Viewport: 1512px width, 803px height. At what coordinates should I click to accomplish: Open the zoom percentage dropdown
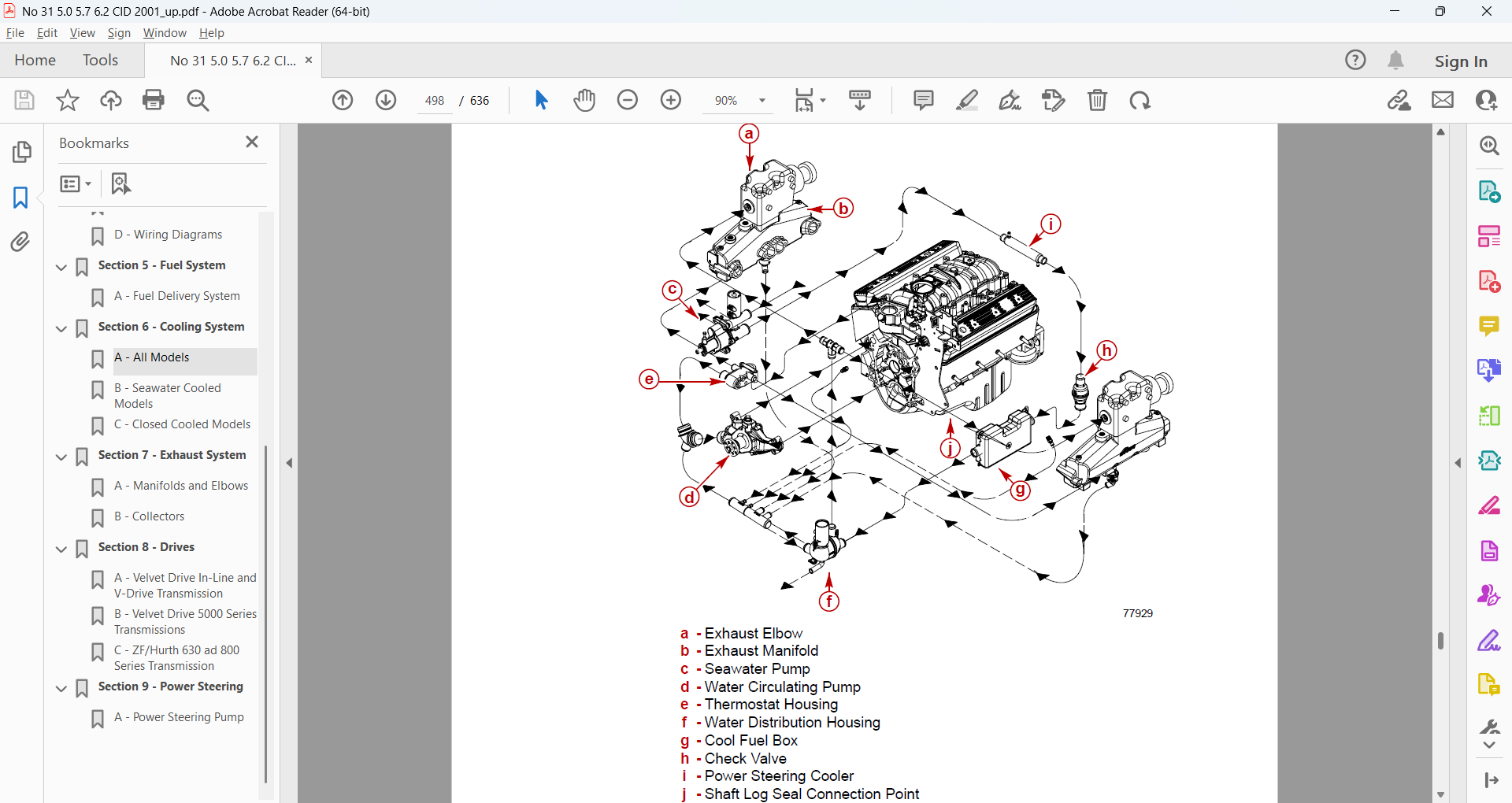[762, 100]
